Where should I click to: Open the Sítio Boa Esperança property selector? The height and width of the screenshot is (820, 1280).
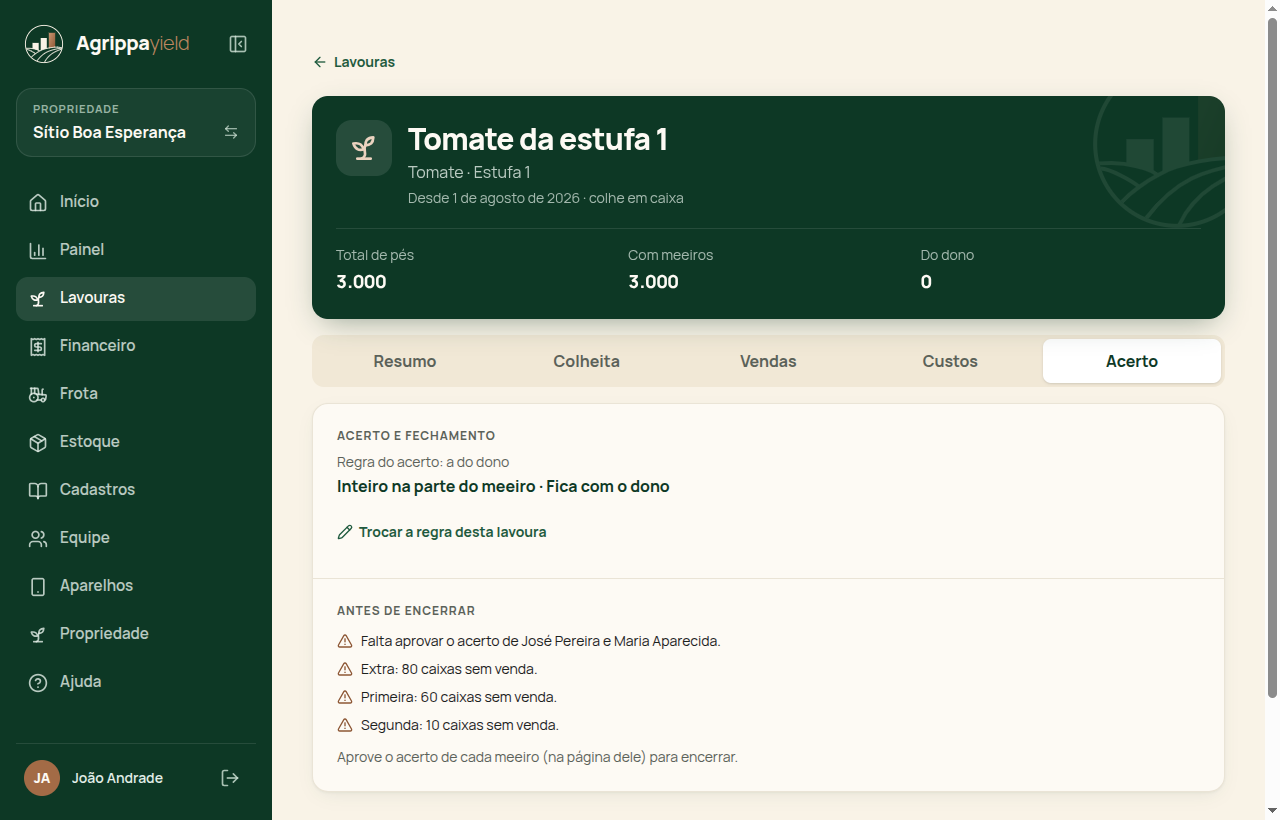(136, 122)
